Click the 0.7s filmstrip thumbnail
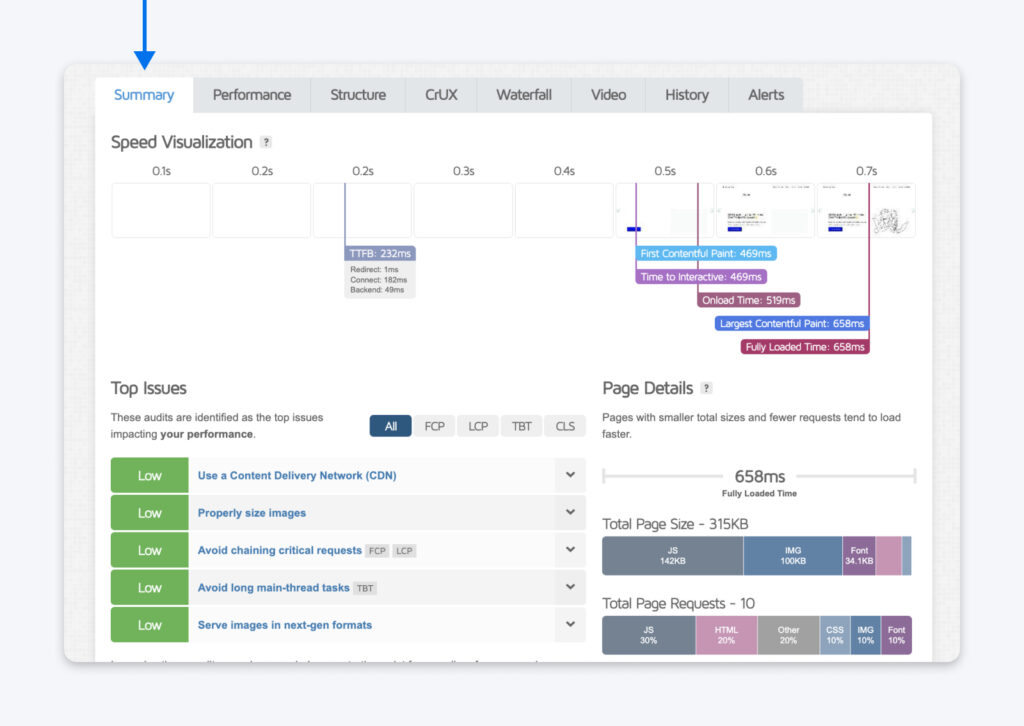1024x726 pixels. click(x=866, y=210)
